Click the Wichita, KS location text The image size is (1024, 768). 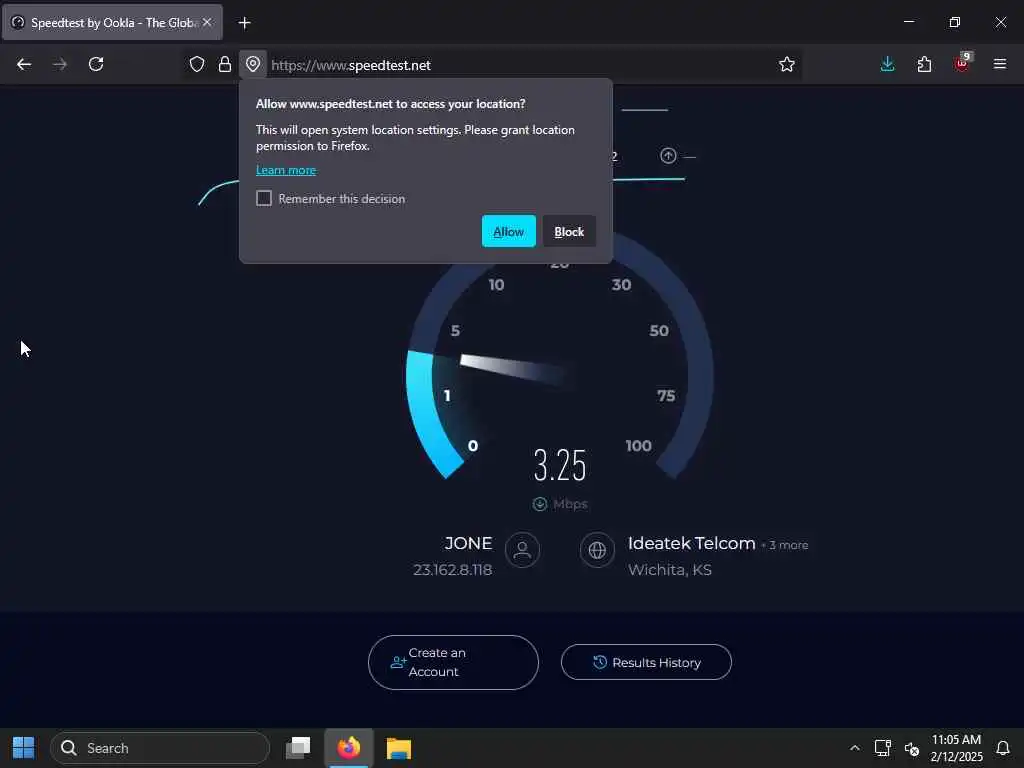point(669,569)
